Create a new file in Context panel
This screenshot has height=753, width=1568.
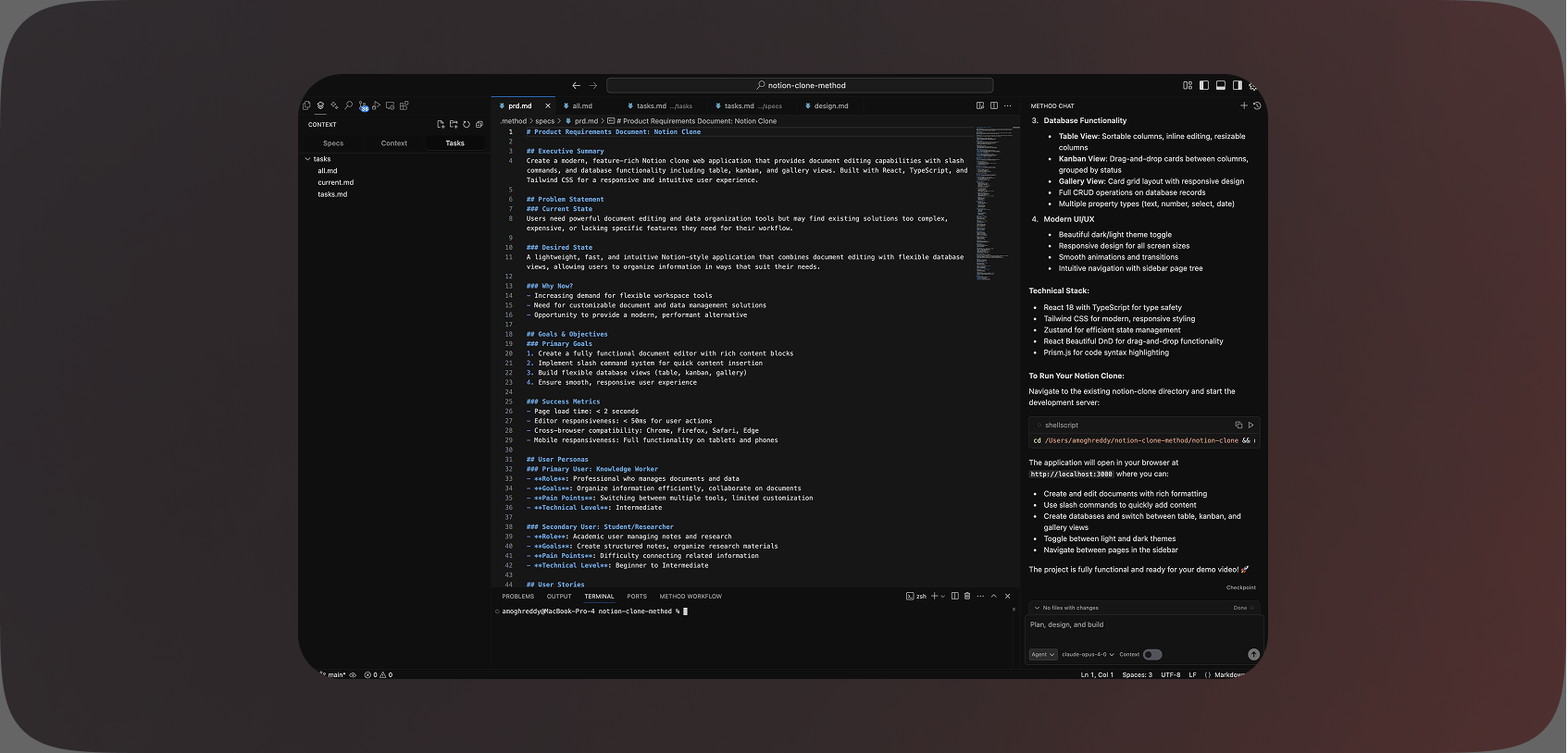(441, 124)
